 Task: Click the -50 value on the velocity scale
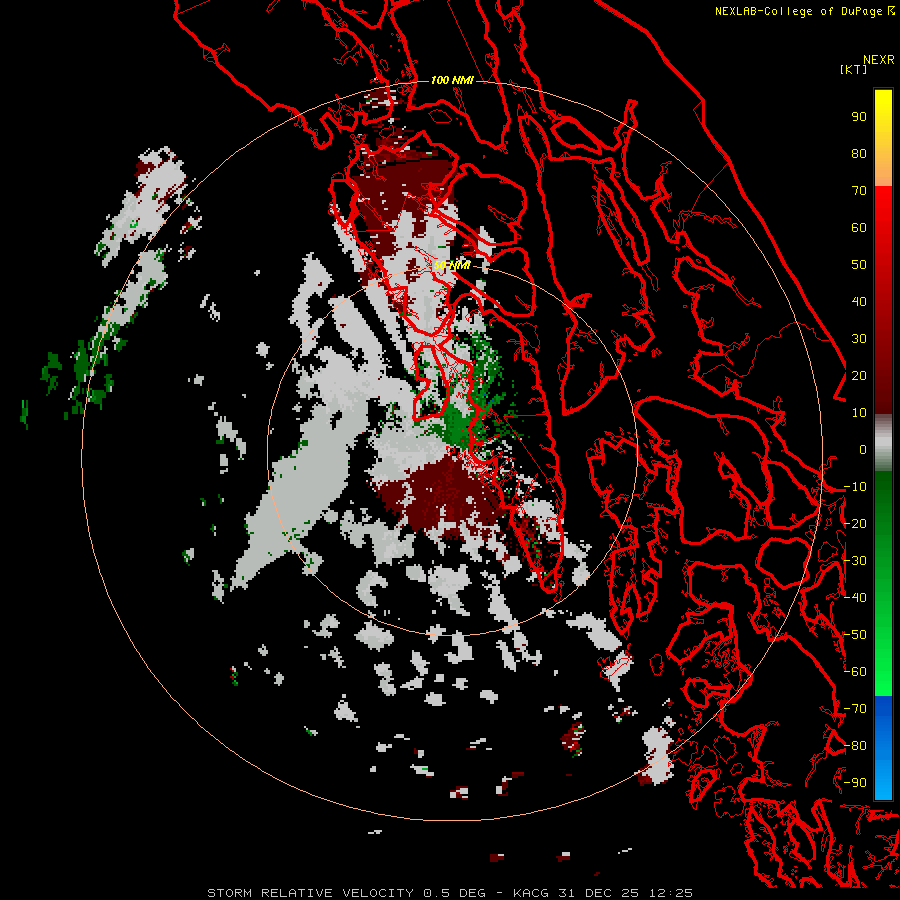tap(855, 635)
